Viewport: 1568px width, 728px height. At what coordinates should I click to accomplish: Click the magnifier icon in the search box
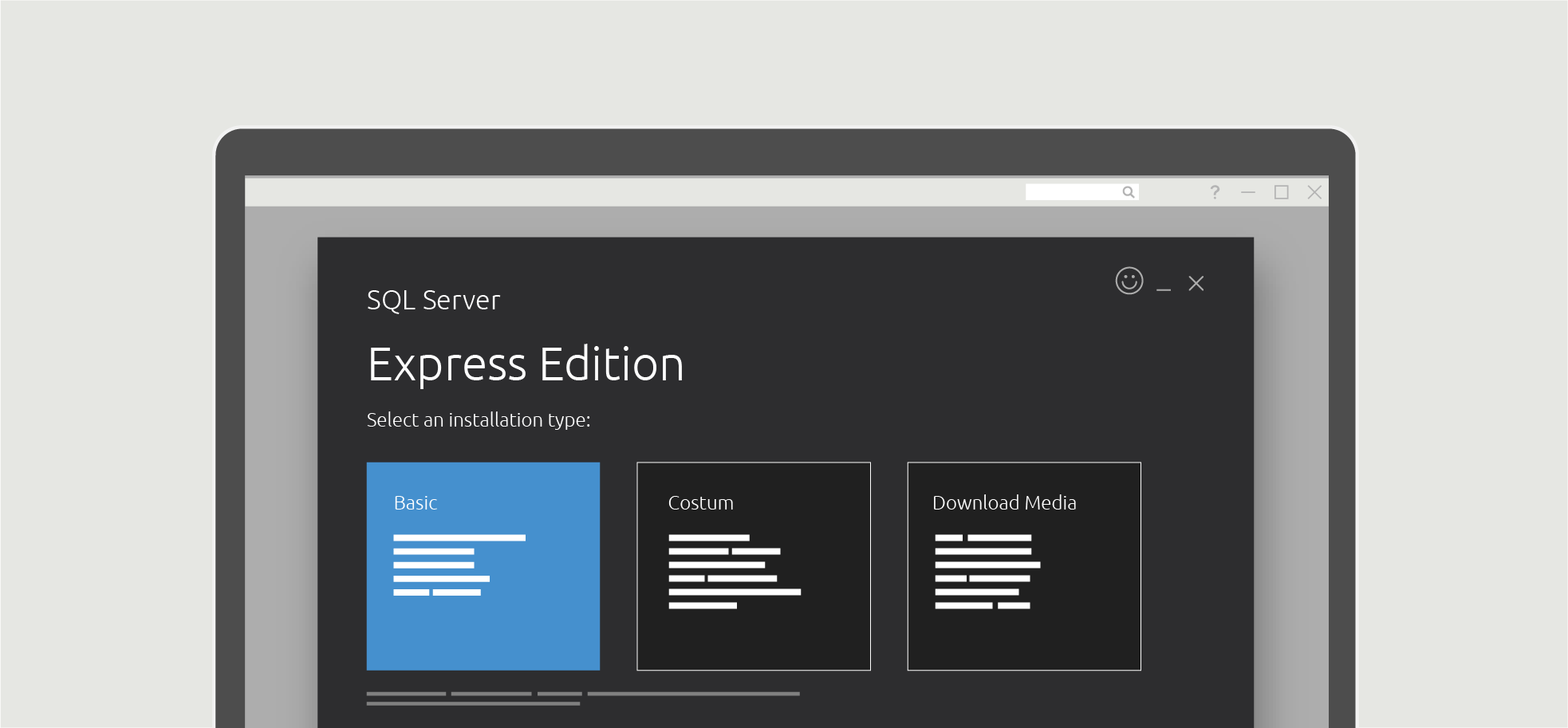[x=1128, y=192]
